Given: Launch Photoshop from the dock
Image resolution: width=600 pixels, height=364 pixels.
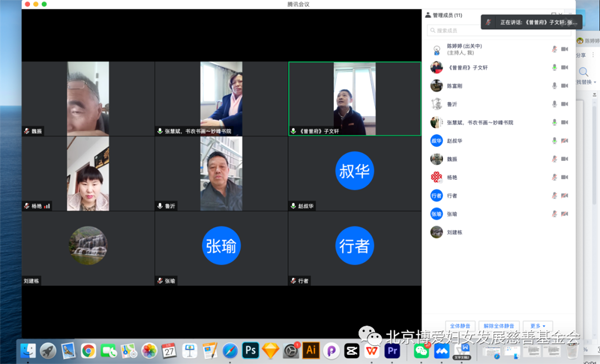Looking at the screenshot, I should click(250, 351).
